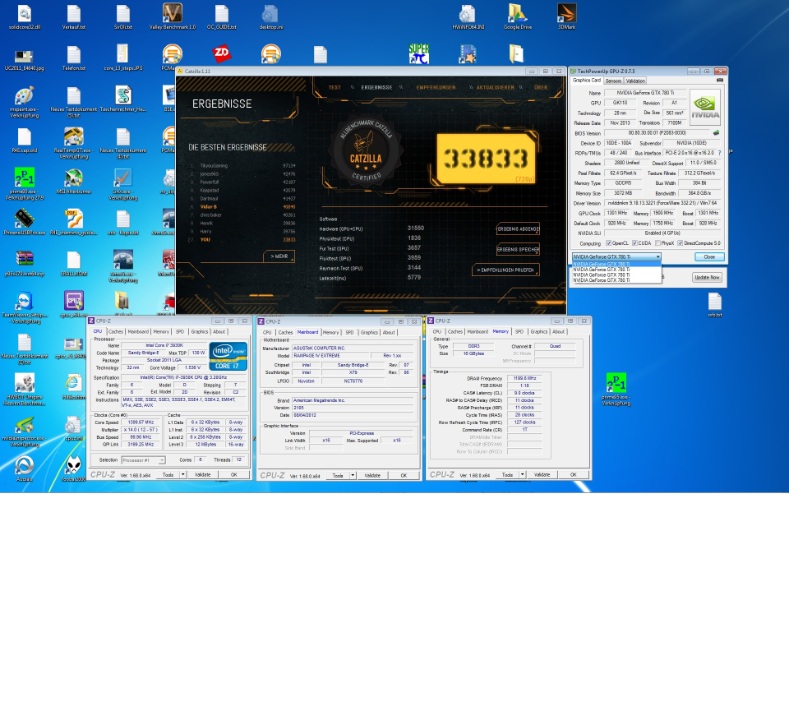The width and height of the screenshot is (789, 720).
Task: Click the Update Now button under GPU-Z
Action: coord(707,277)
